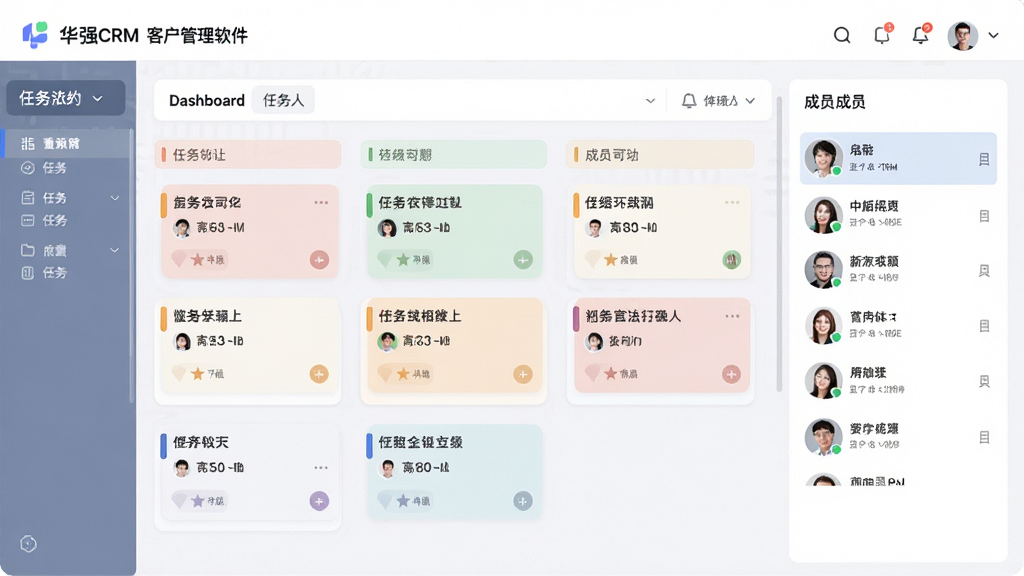Expand the sidebar folder item chevron
1024x576 pixels.
point(115,250)
